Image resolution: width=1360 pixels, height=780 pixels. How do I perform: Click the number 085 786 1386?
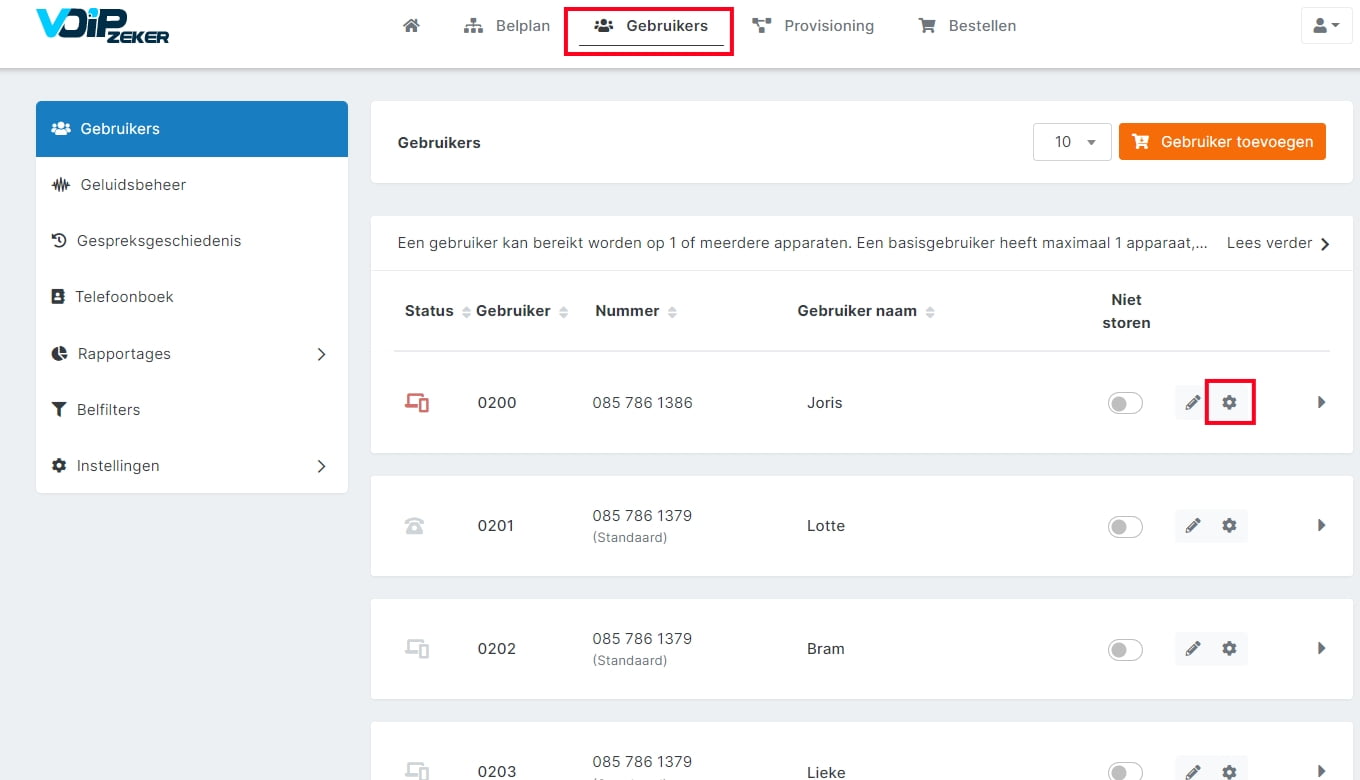tap(642, 403)
